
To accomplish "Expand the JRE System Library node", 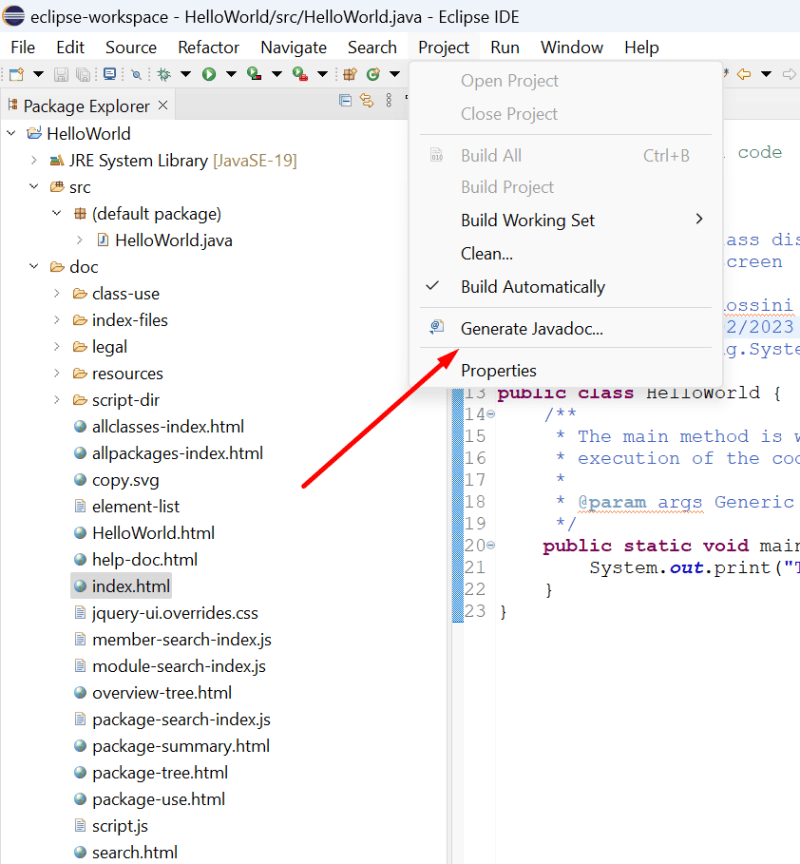I will 34,160.
